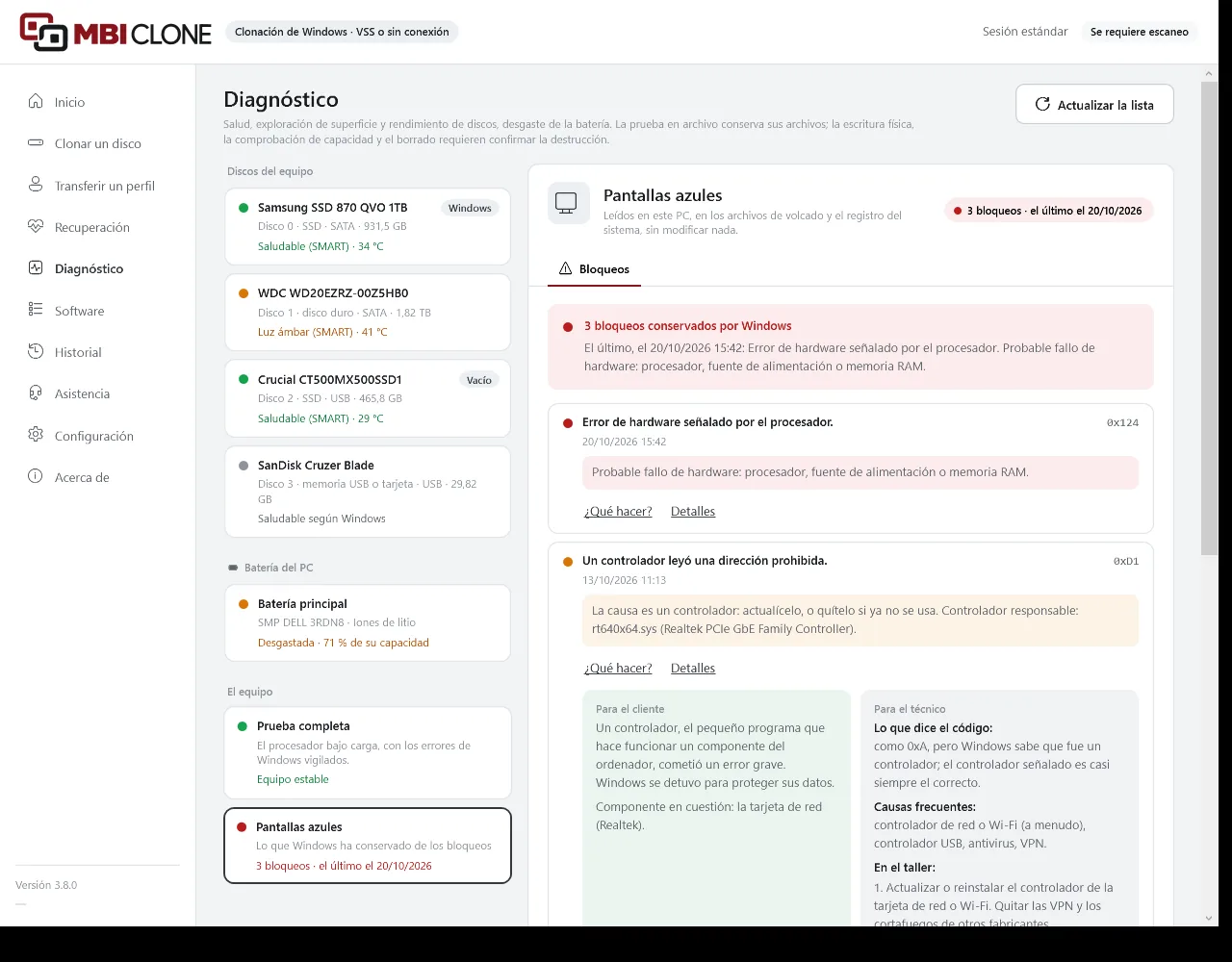The height and width of the screenshot is (962, 1232).
Task: Click the 0x124 error code
Action: tap(1122, 422)
